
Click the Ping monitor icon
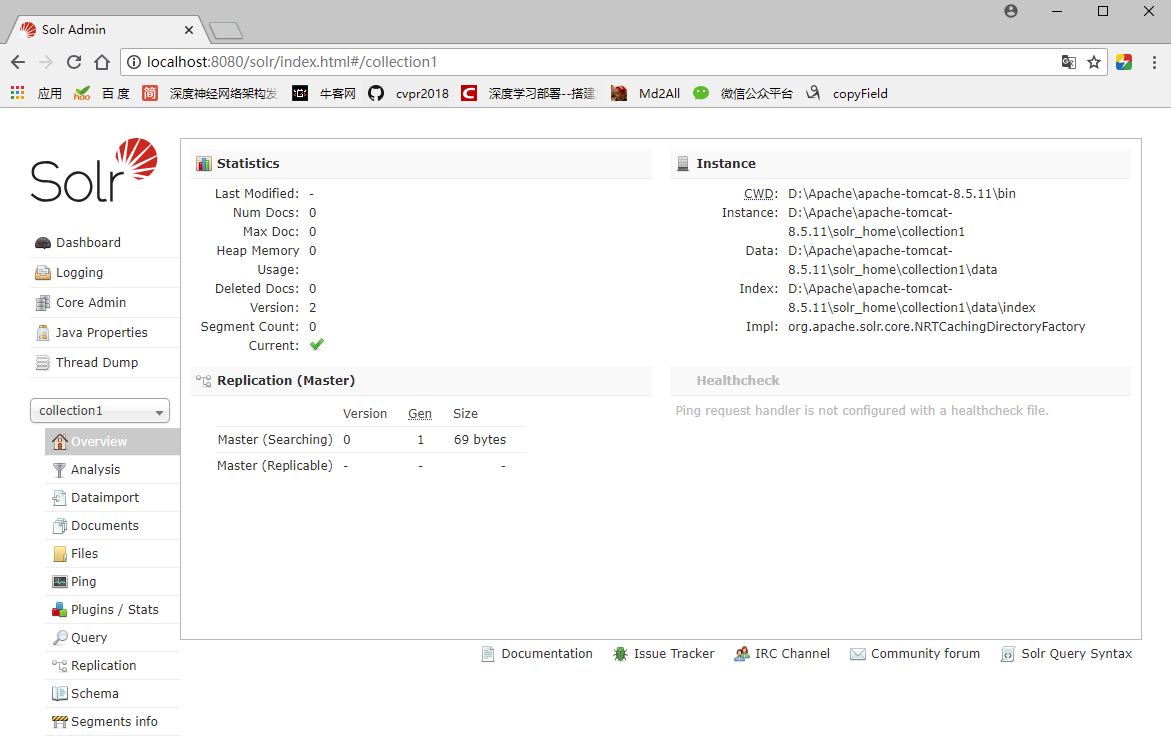tap(60, 582)
